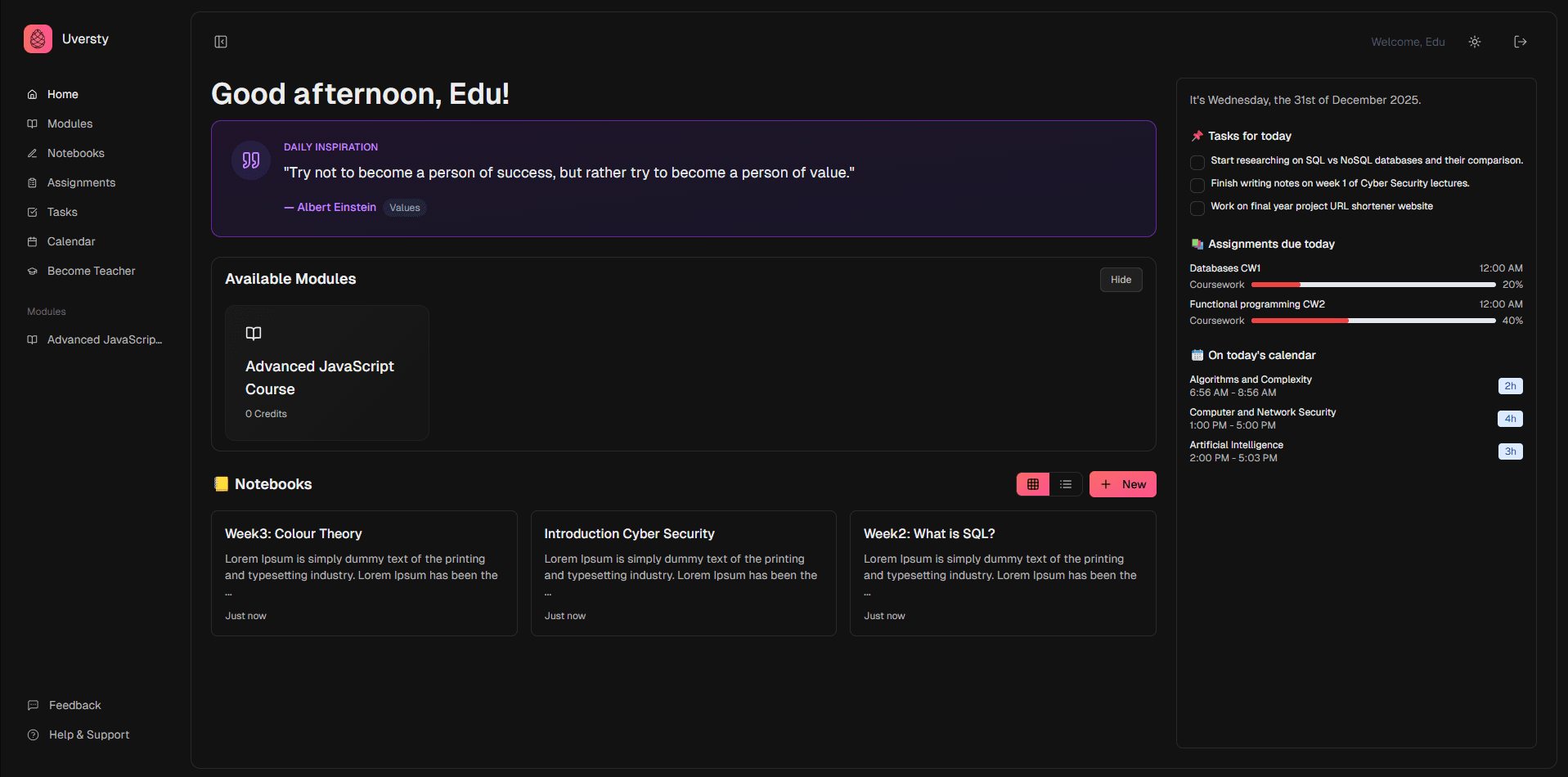This screenshot has height=777, width=1568.
Task: Switch notebooks to list view
Action: tap(1066, 483)
